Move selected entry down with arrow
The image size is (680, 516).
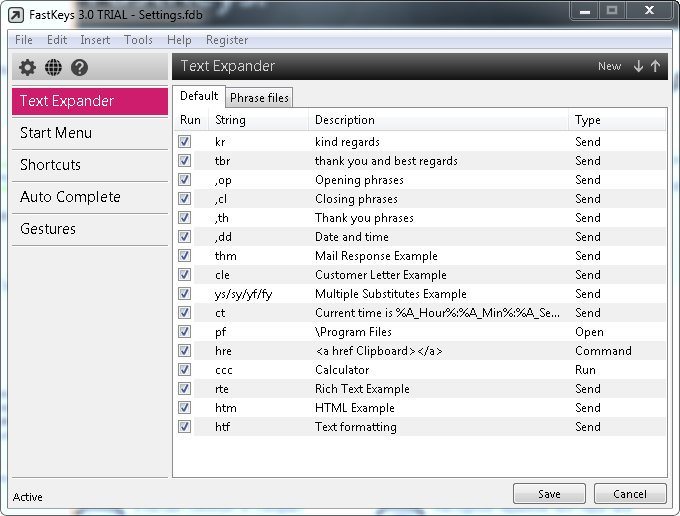tap(638, 66)
